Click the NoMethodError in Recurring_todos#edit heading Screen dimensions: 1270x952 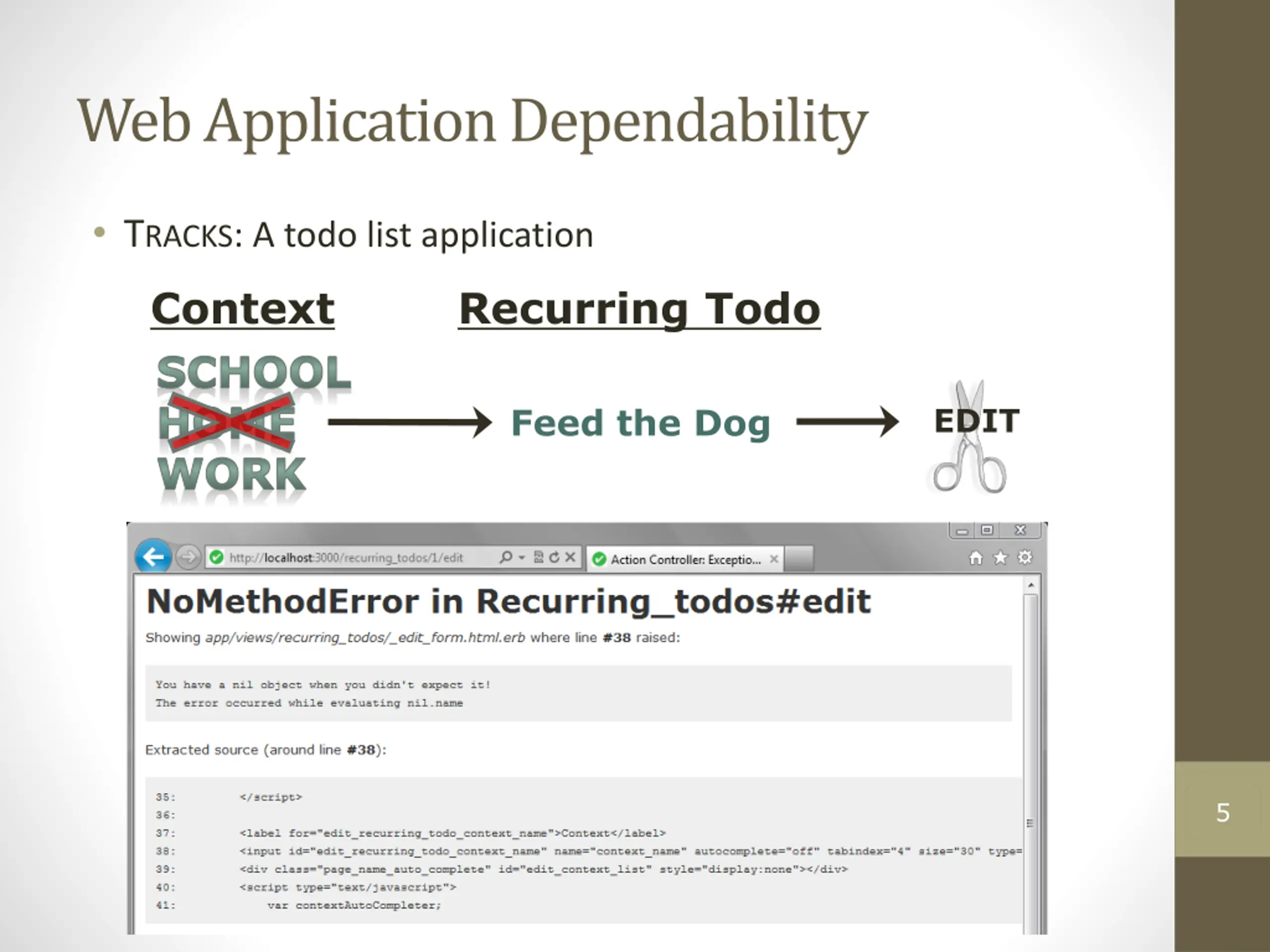coord(508,601)
